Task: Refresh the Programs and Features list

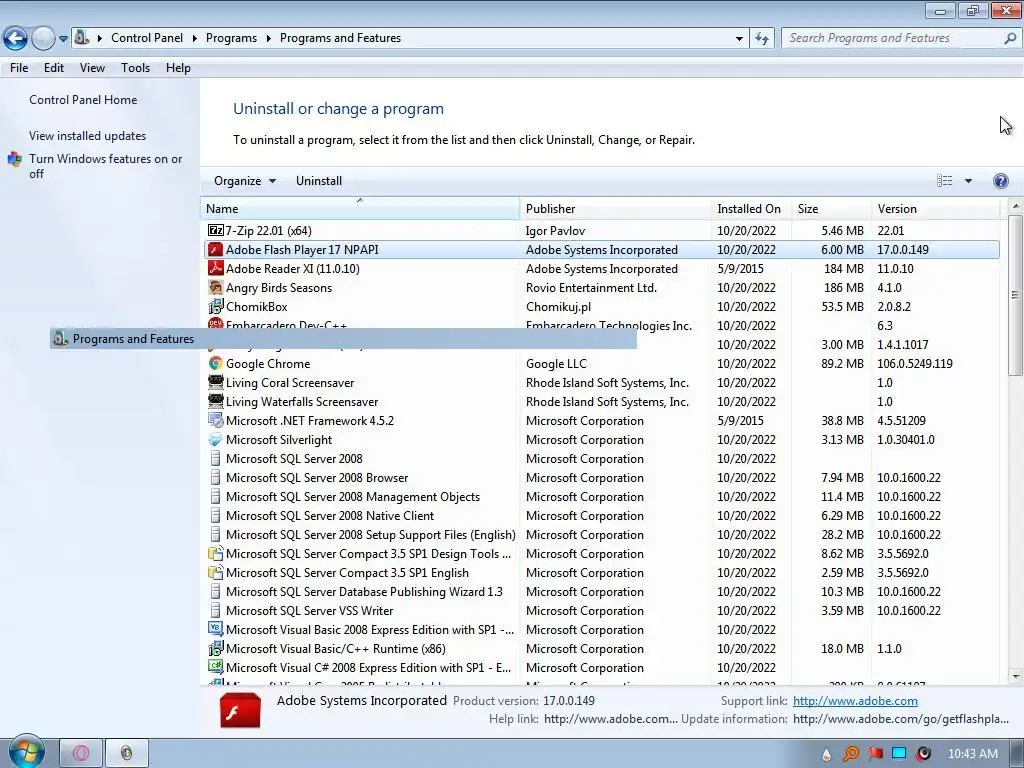Action: pos(761,39)
